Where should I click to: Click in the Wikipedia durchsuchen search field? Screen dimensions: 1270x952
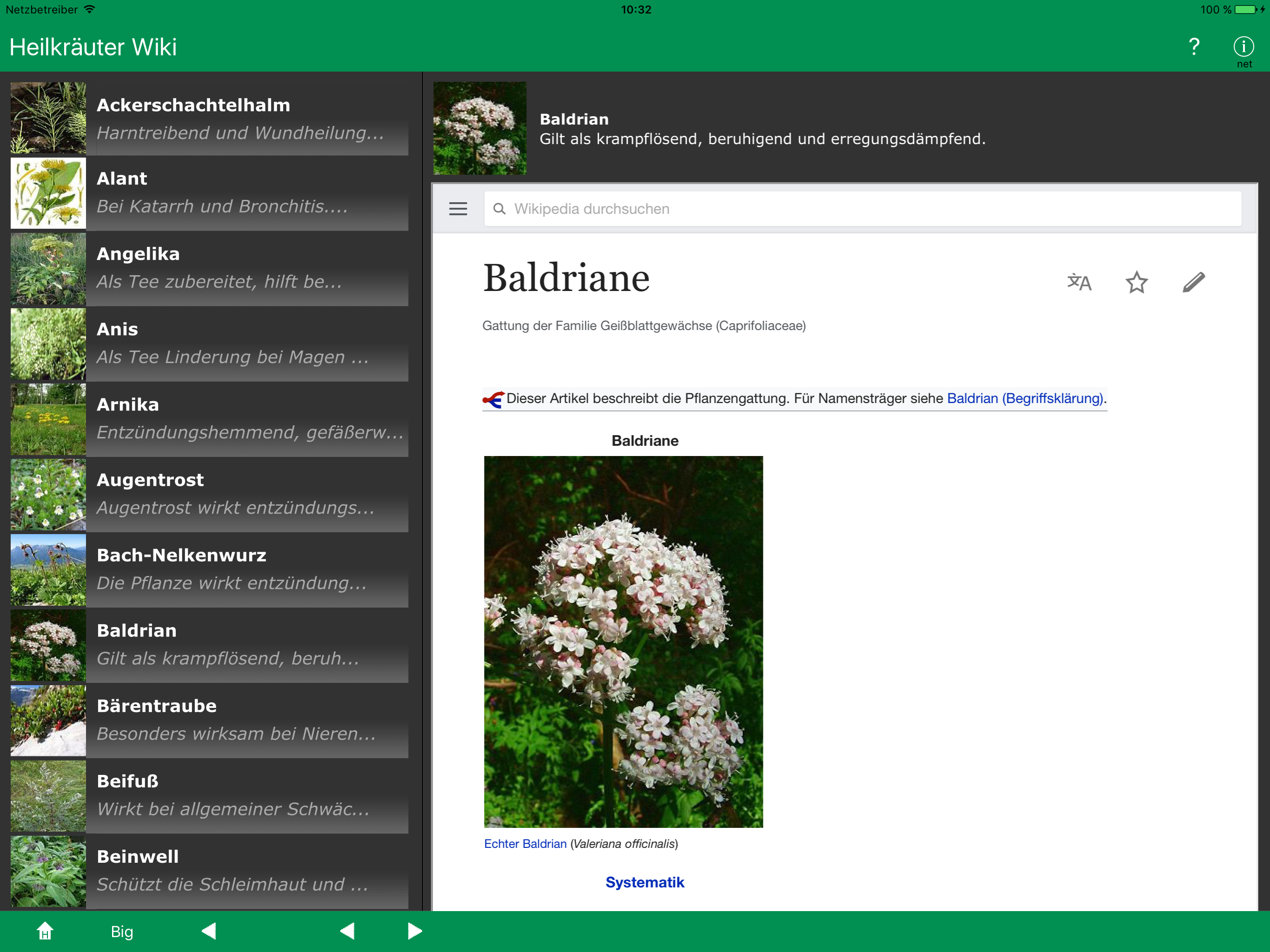861,209
